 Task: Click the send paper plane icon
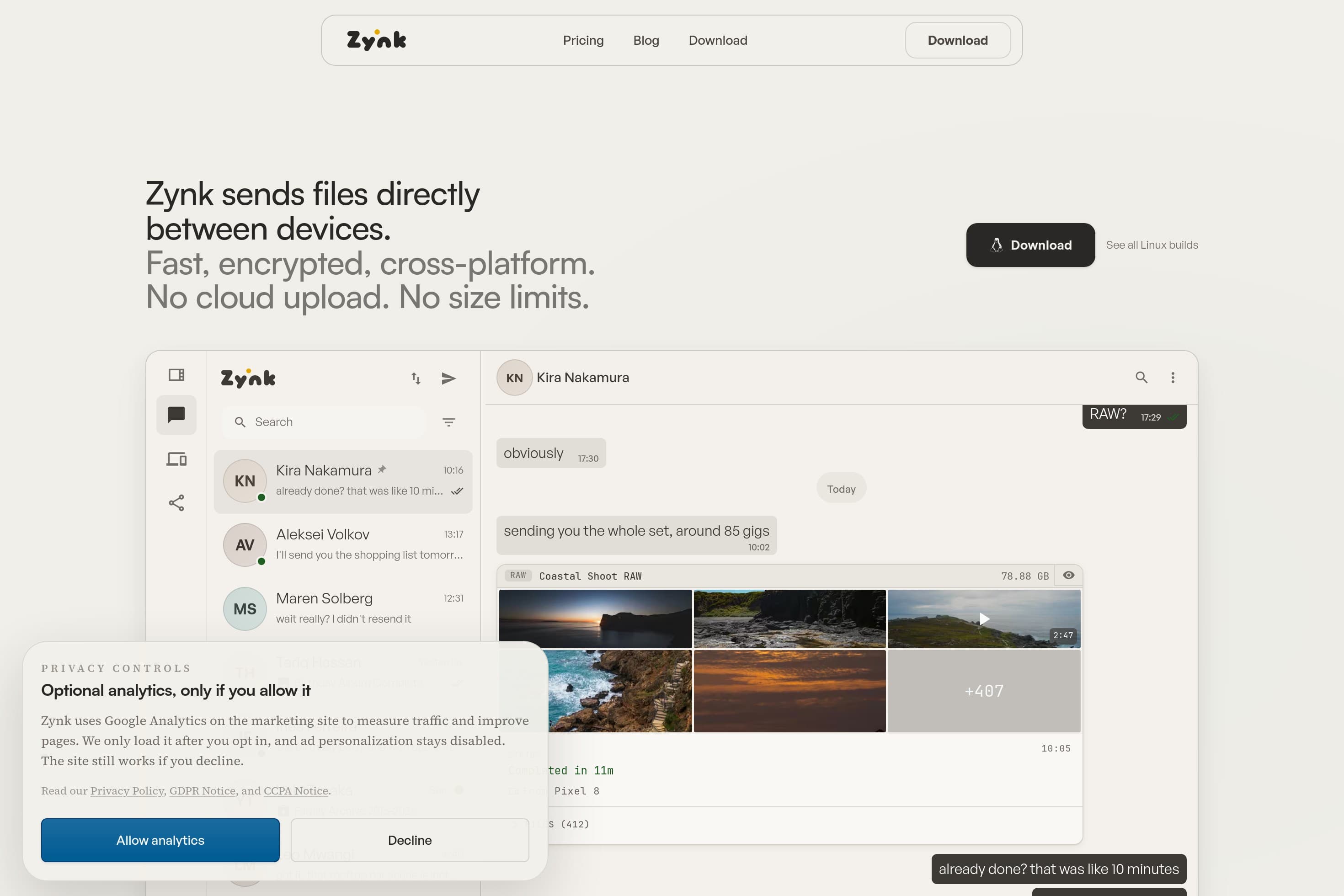pos(448,379)
